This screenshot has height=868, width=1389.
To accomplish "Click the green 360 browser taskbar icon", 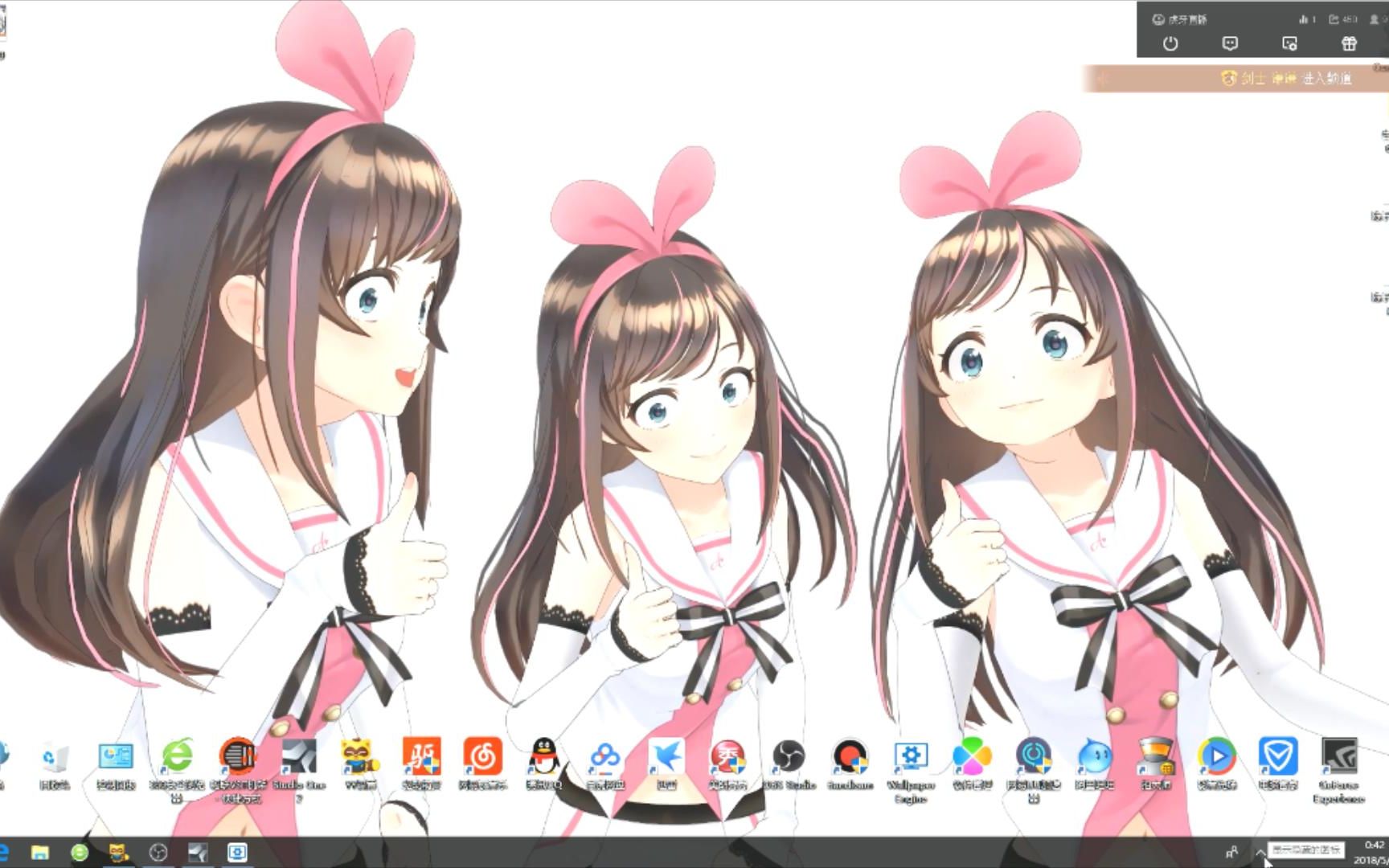I will [x=80, y=852].
